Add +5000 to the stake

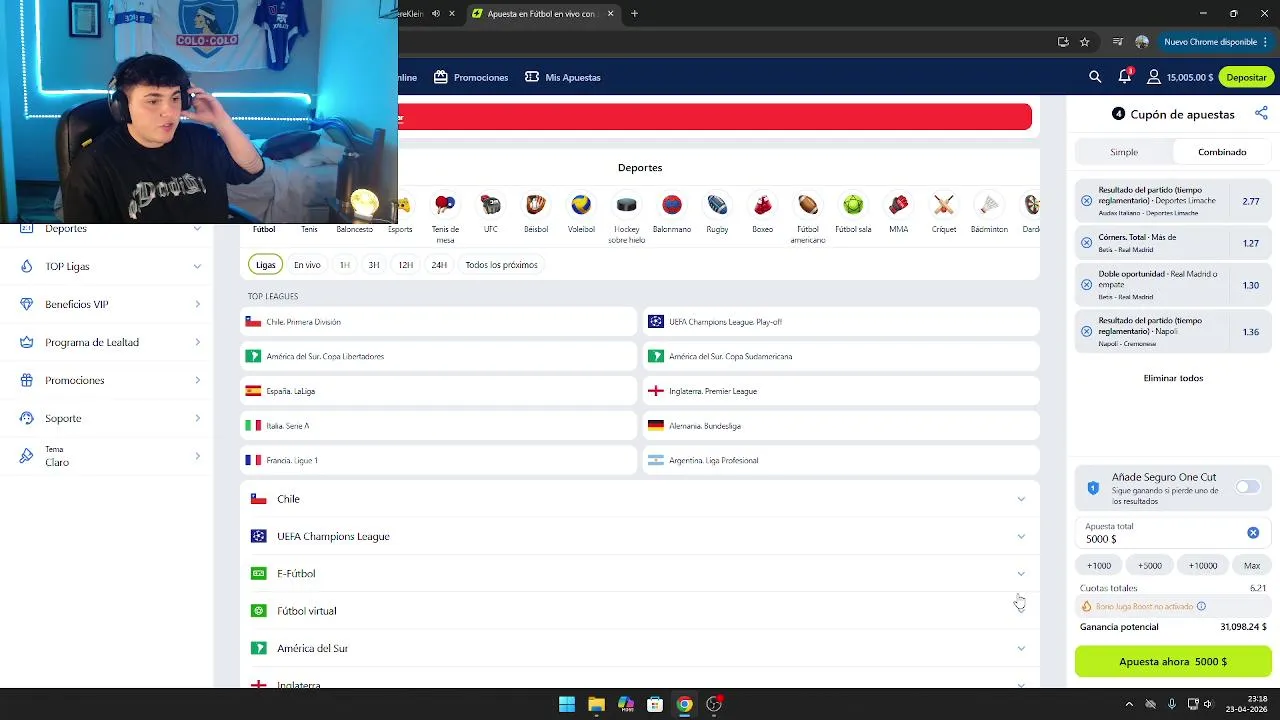[1150, 566]
